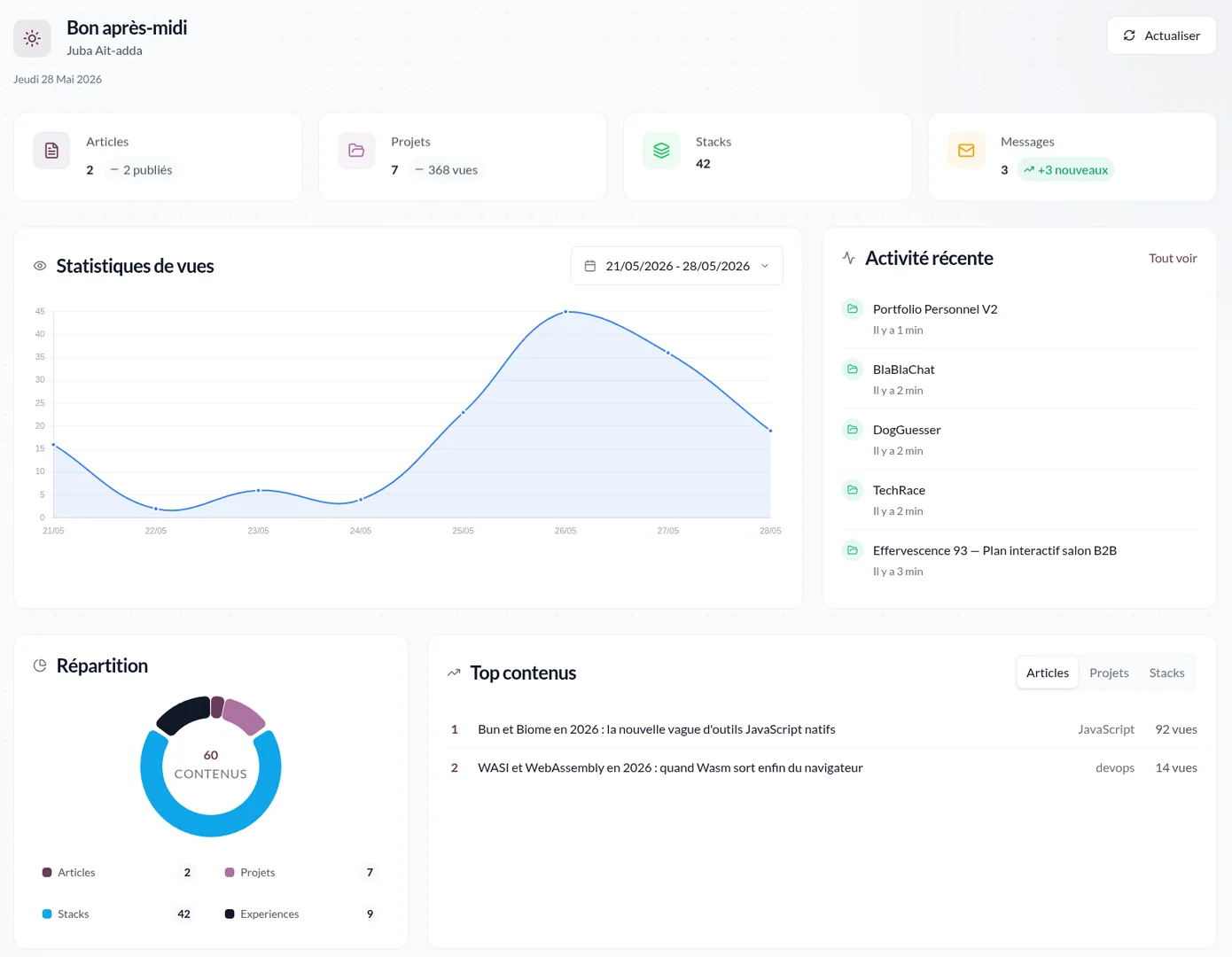
Task: Click the folder icon beside Portfolio Personnel V2
Action: [x=853, y=308]
